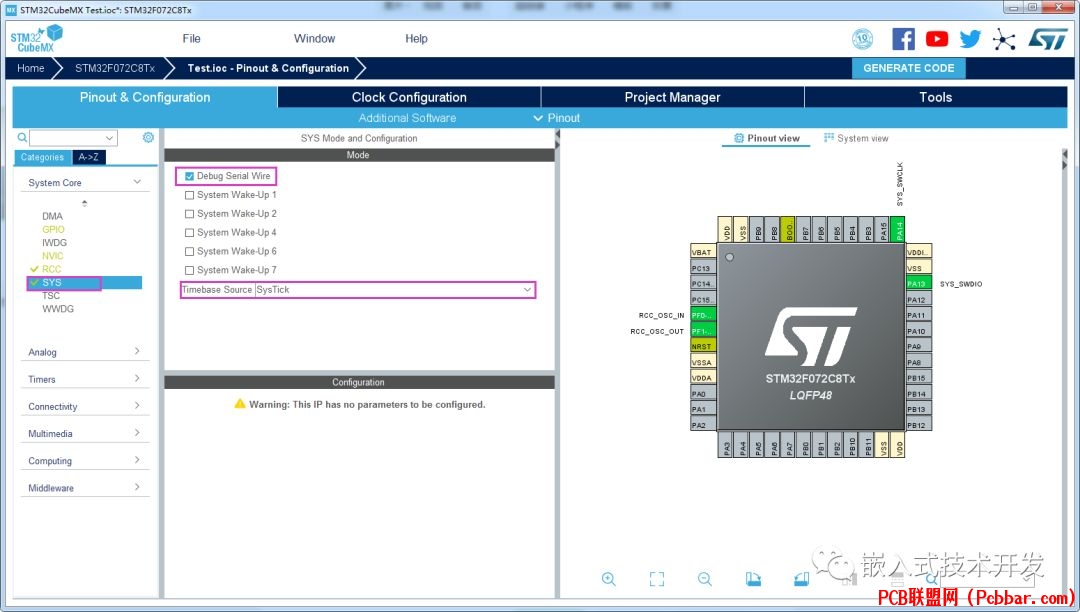
Task: Select RCC in System Core list
Action: [52, 269]
